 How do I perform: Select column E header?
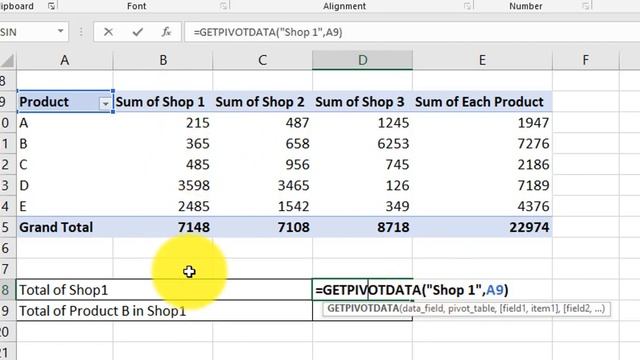(x=482, y=60)
